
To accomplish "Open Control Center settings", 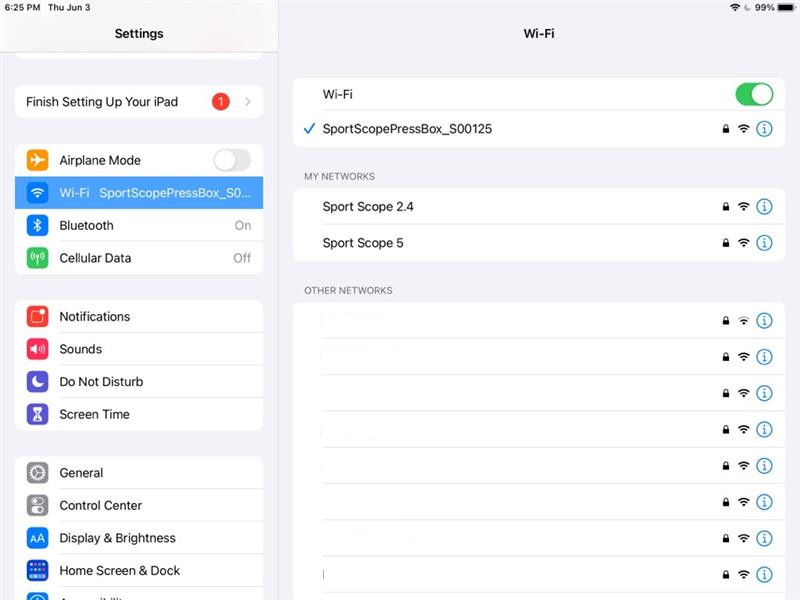I will click(139, 506).
